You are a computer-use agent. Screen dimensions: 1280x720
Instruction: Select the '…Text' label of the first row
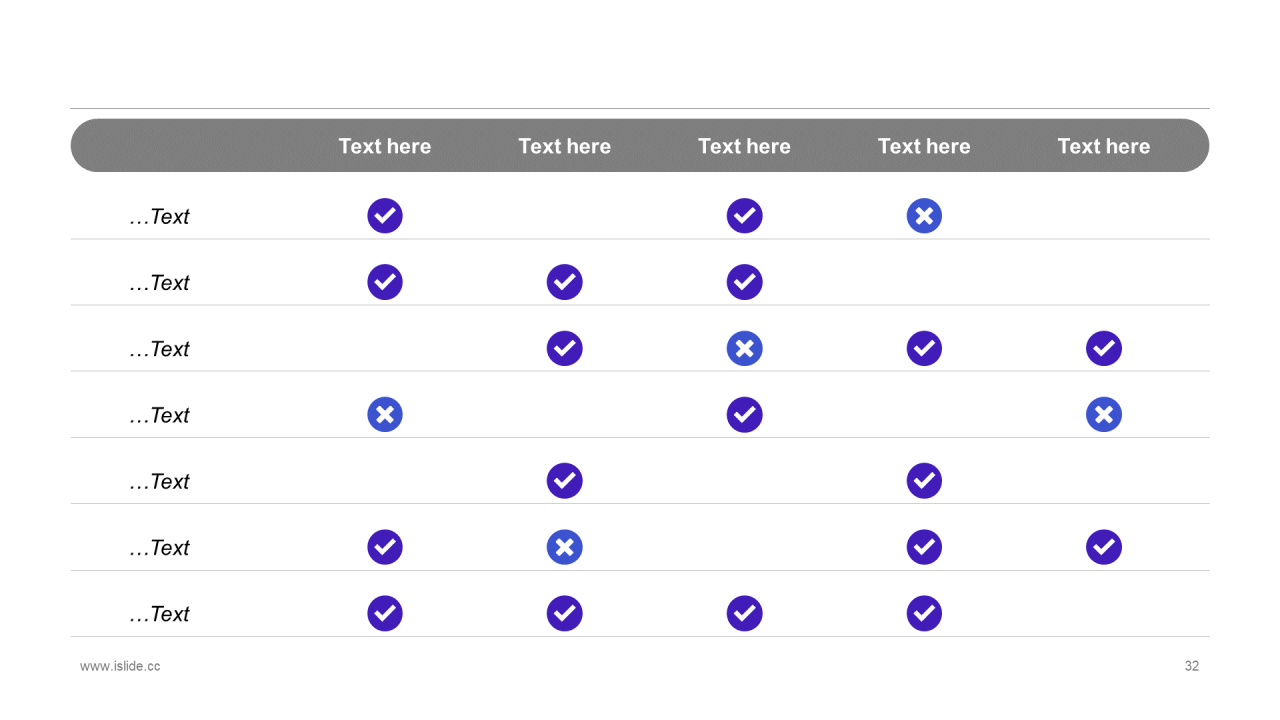(159, 217)
